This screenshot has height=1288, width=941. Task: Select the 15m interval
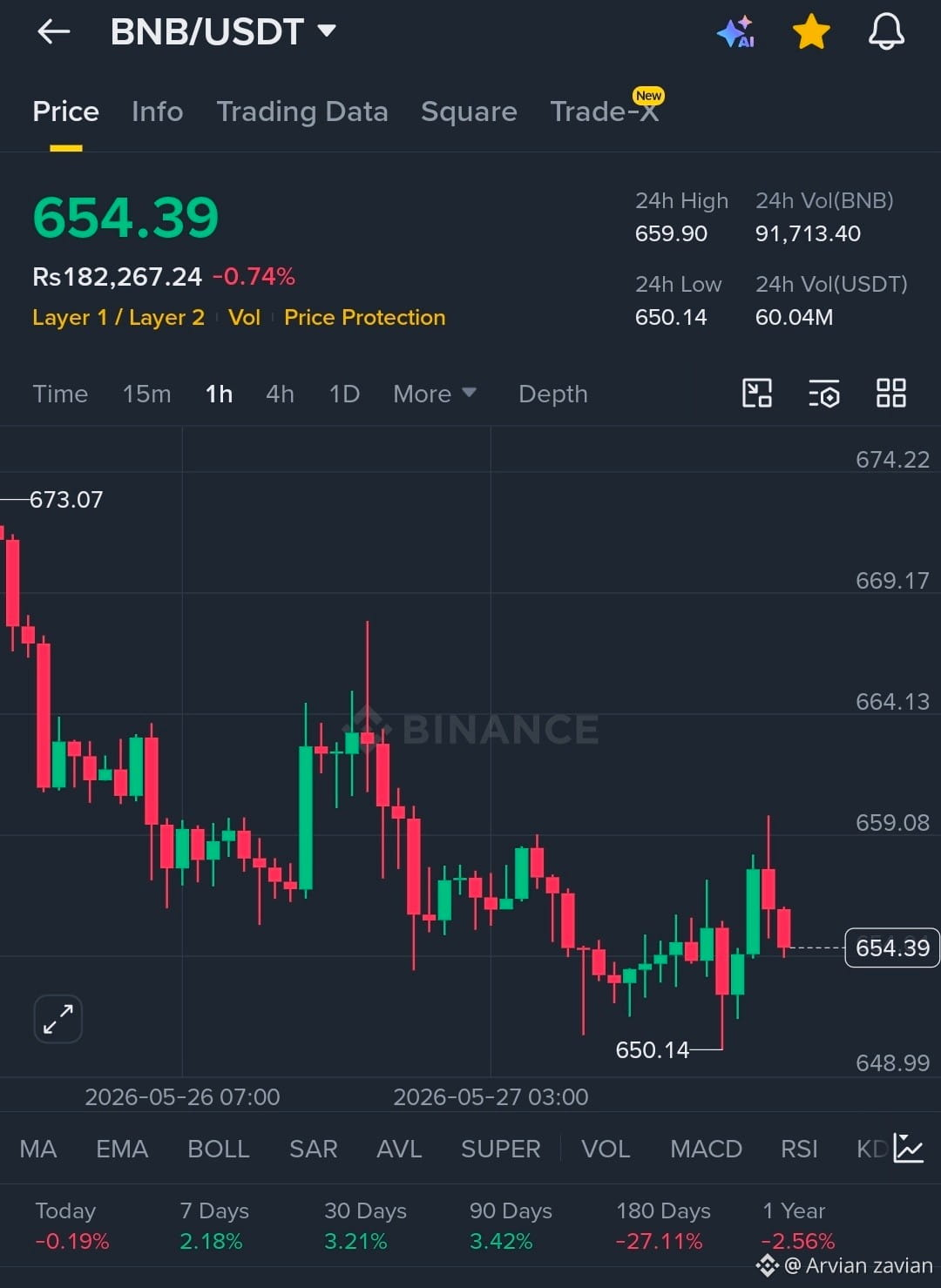tap(146, 394)
